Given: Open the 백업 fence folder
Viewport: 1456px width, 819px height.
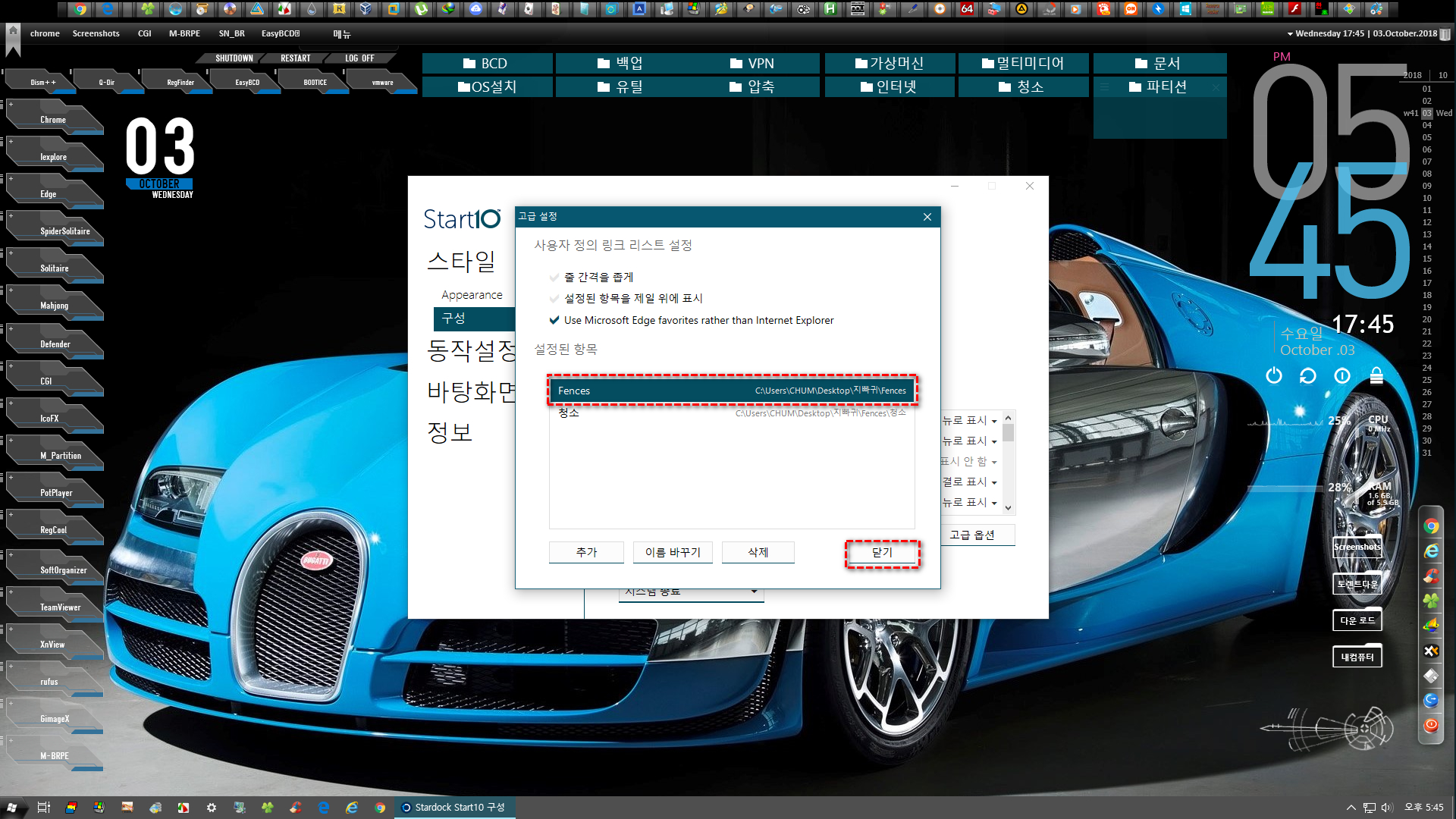Looking at the screenshot, I should [x=620, y=64].
